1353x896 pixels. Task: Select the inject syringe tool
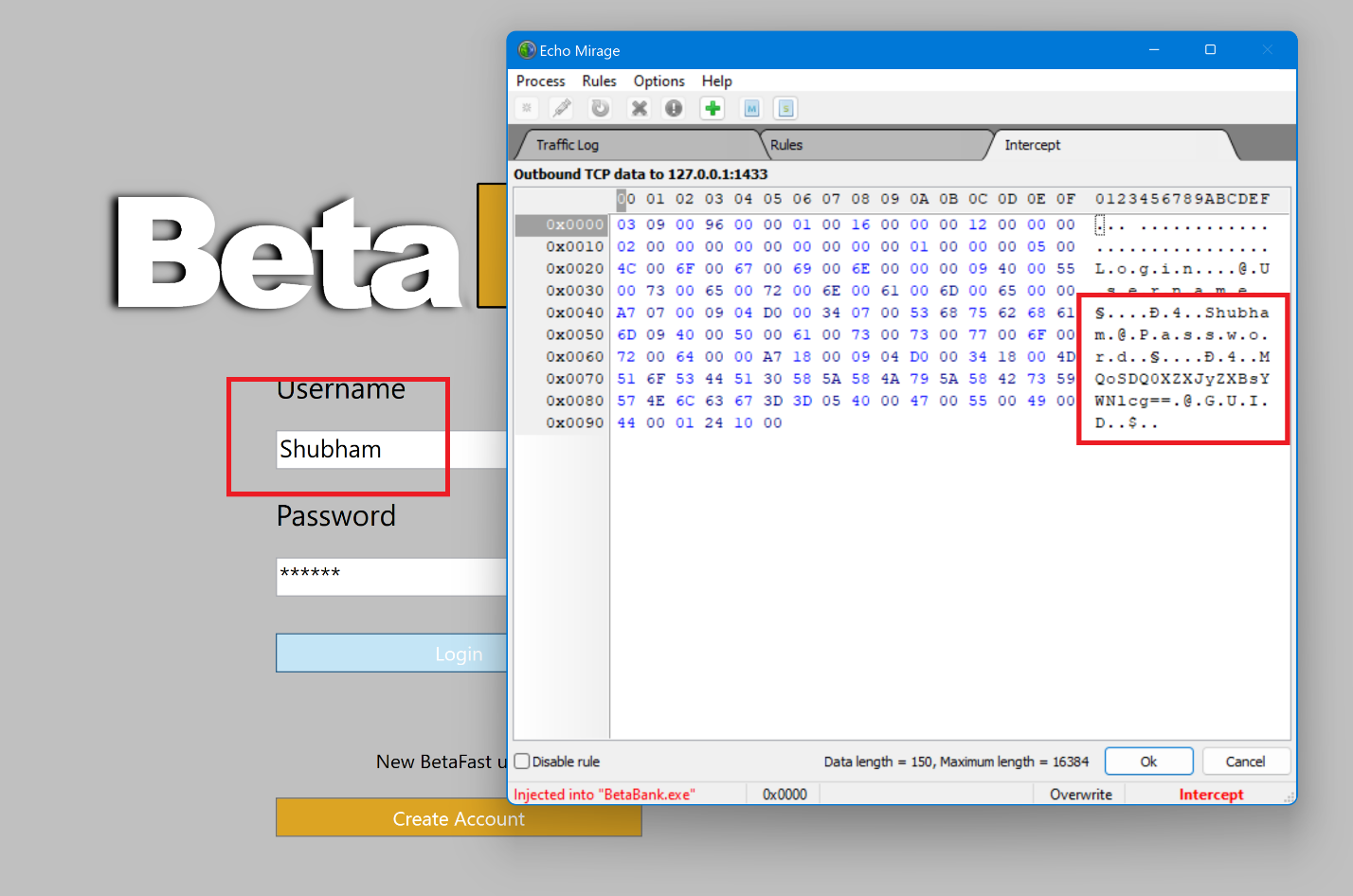pos(562,107)
